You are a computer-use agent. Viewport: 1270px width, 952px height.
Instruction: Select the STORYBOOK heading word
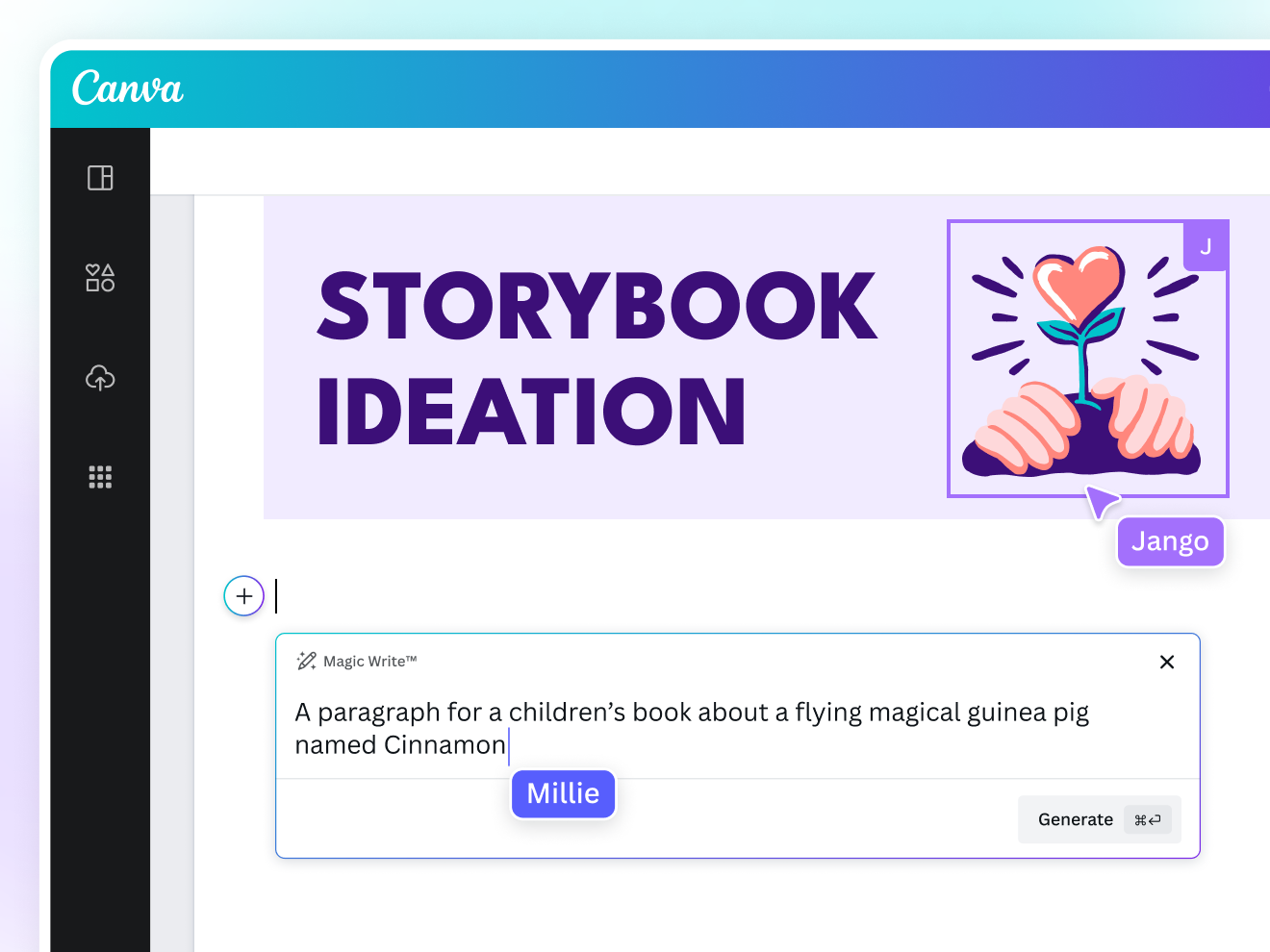[x=597, y=307]
